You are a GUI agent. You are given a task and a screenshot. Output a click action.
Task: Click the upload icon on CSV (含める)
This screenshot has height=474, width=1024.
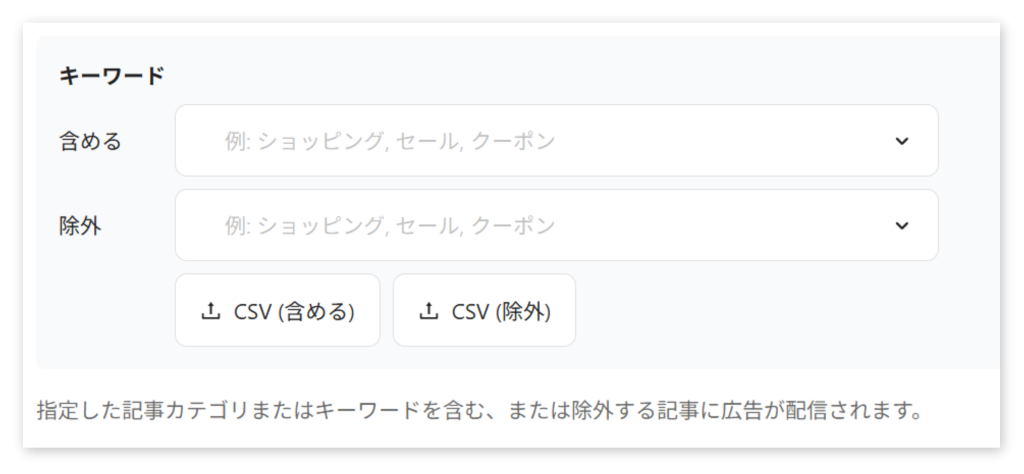[x=210, y=311]
